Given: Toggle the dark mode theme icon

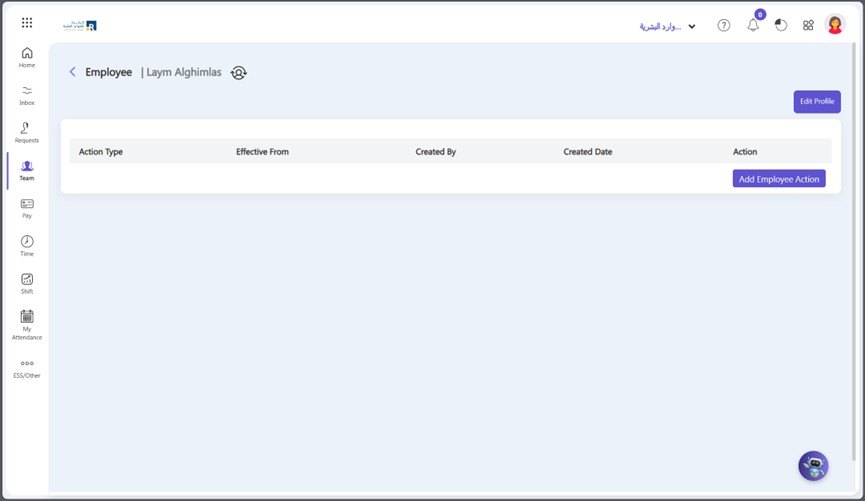Looking at the screenshot, I should (x=781, y=26).
